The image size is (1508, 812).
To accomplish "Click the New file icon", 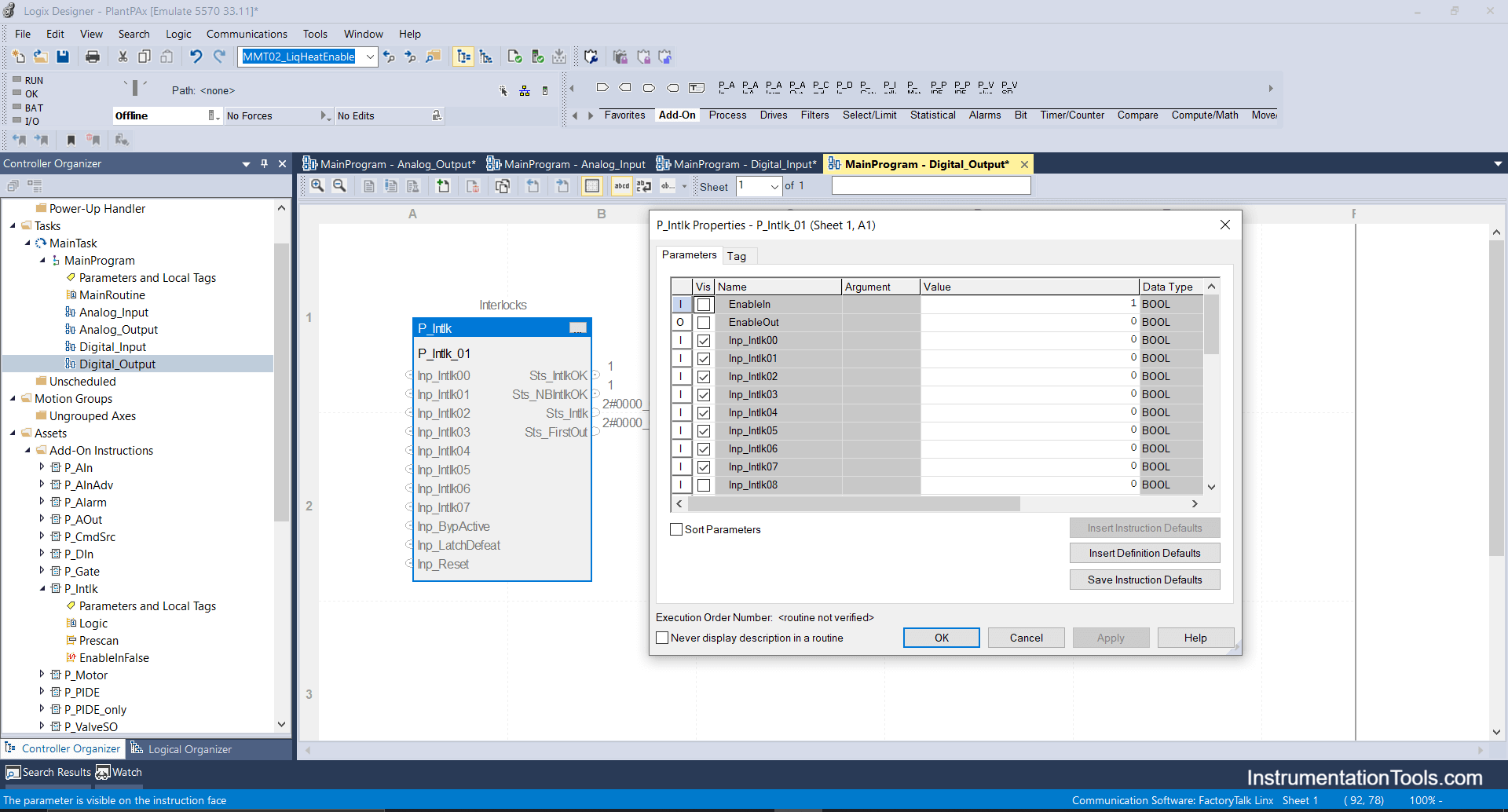I will click(x=19, y=57).
